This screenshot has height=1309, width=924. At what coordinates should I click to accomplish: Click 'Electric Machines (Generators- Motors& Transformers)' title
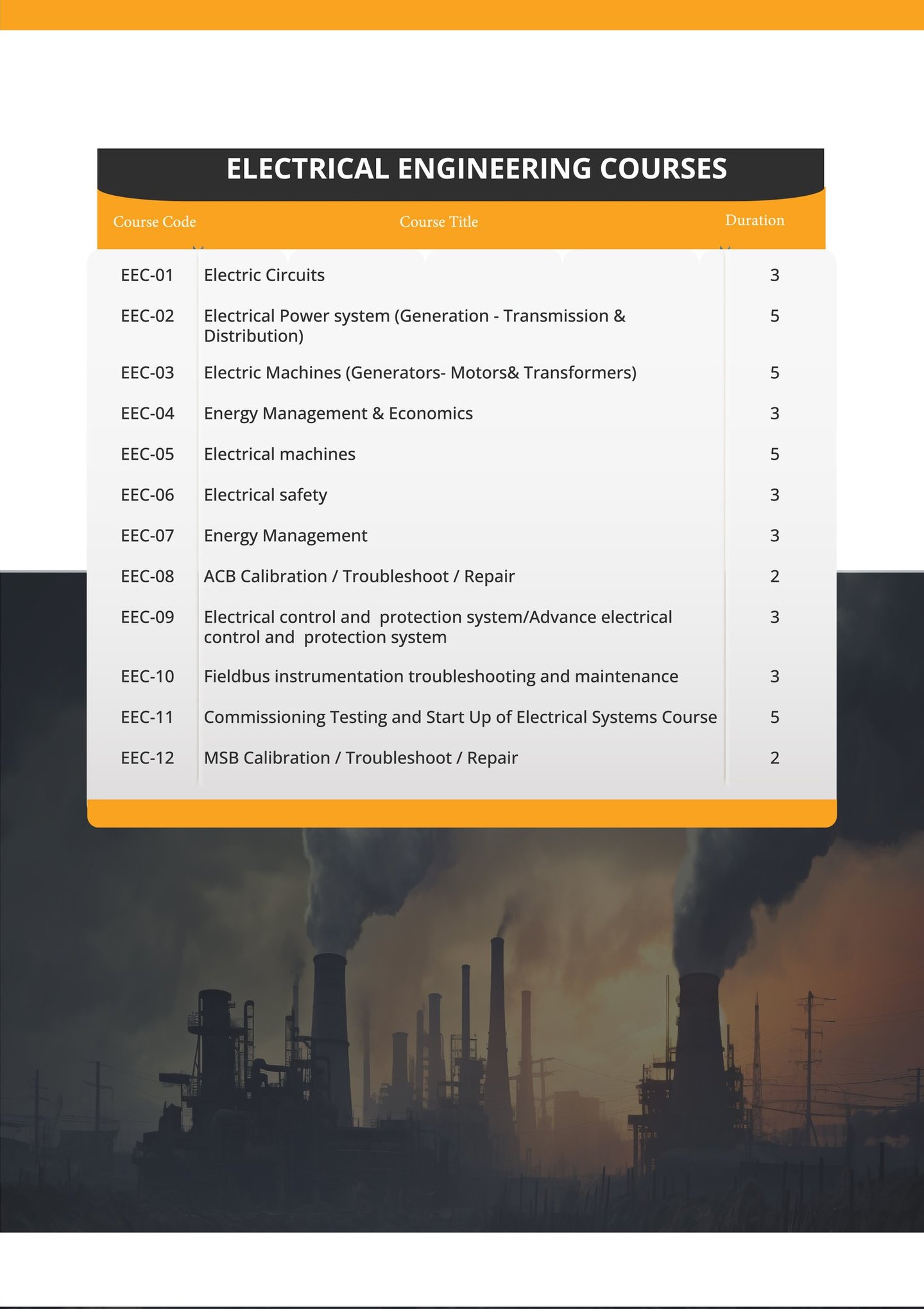[420, 373]
